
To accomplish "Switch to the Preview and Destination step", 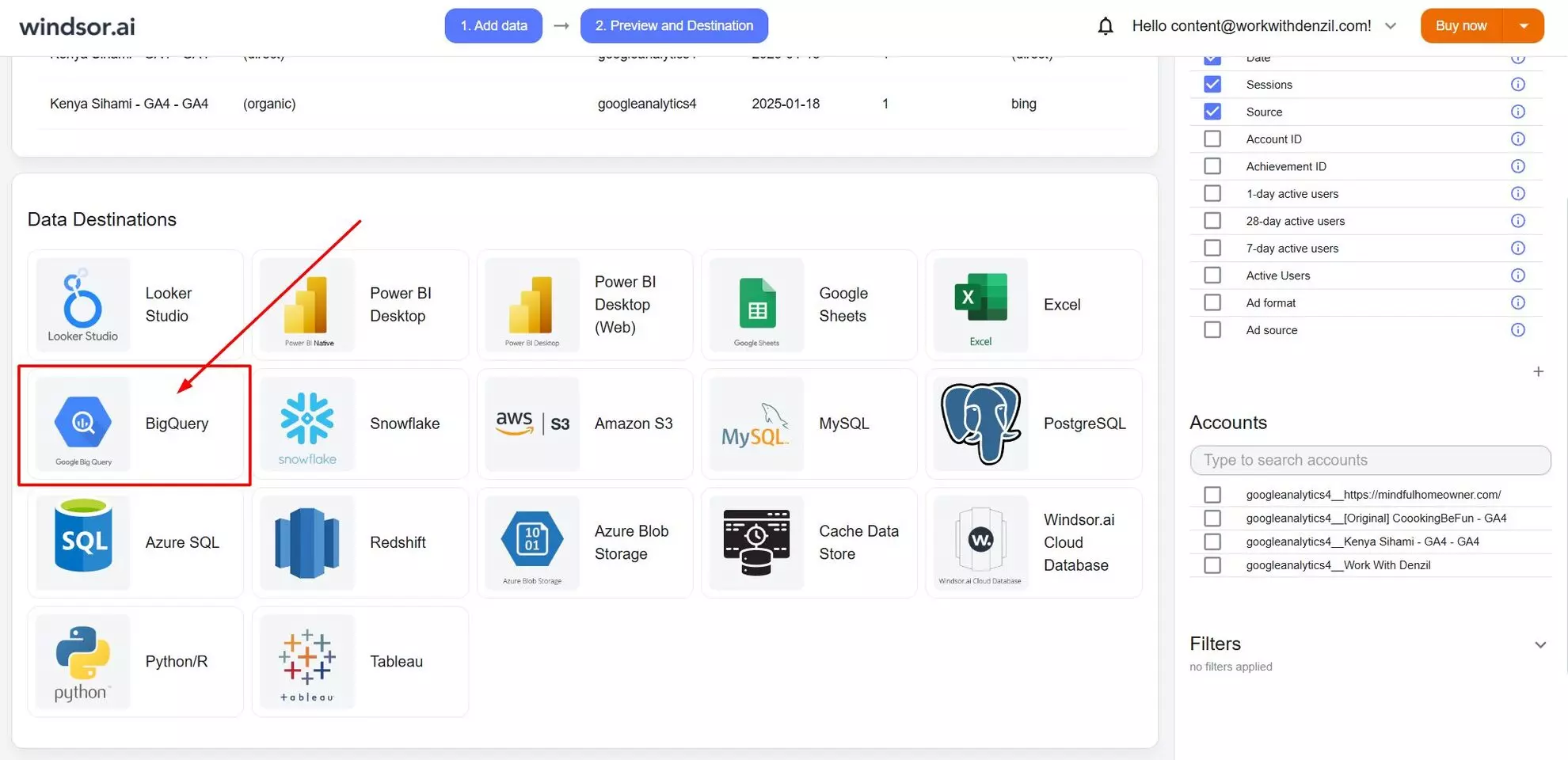I will pos(674,25).
